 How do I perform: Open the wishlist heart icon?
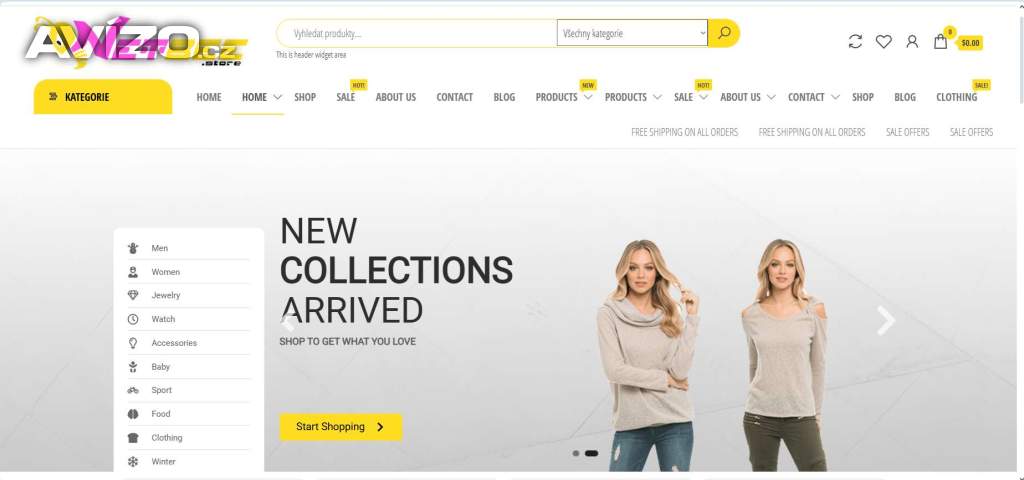(884, 42)
